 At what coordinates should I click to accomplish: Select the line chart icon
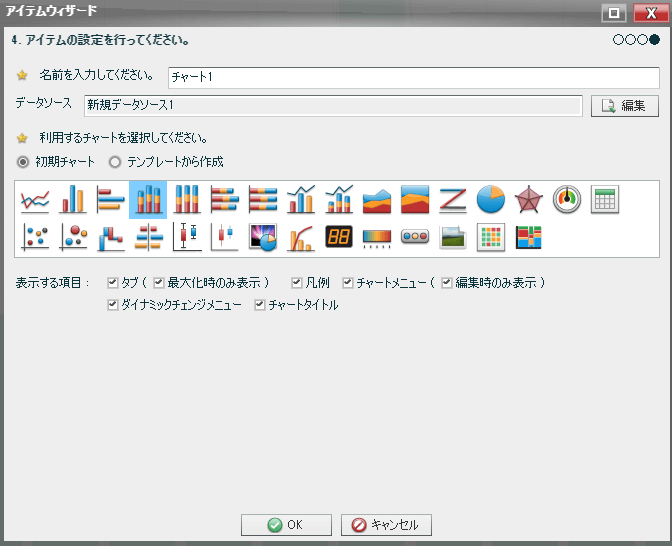point(35,200)
